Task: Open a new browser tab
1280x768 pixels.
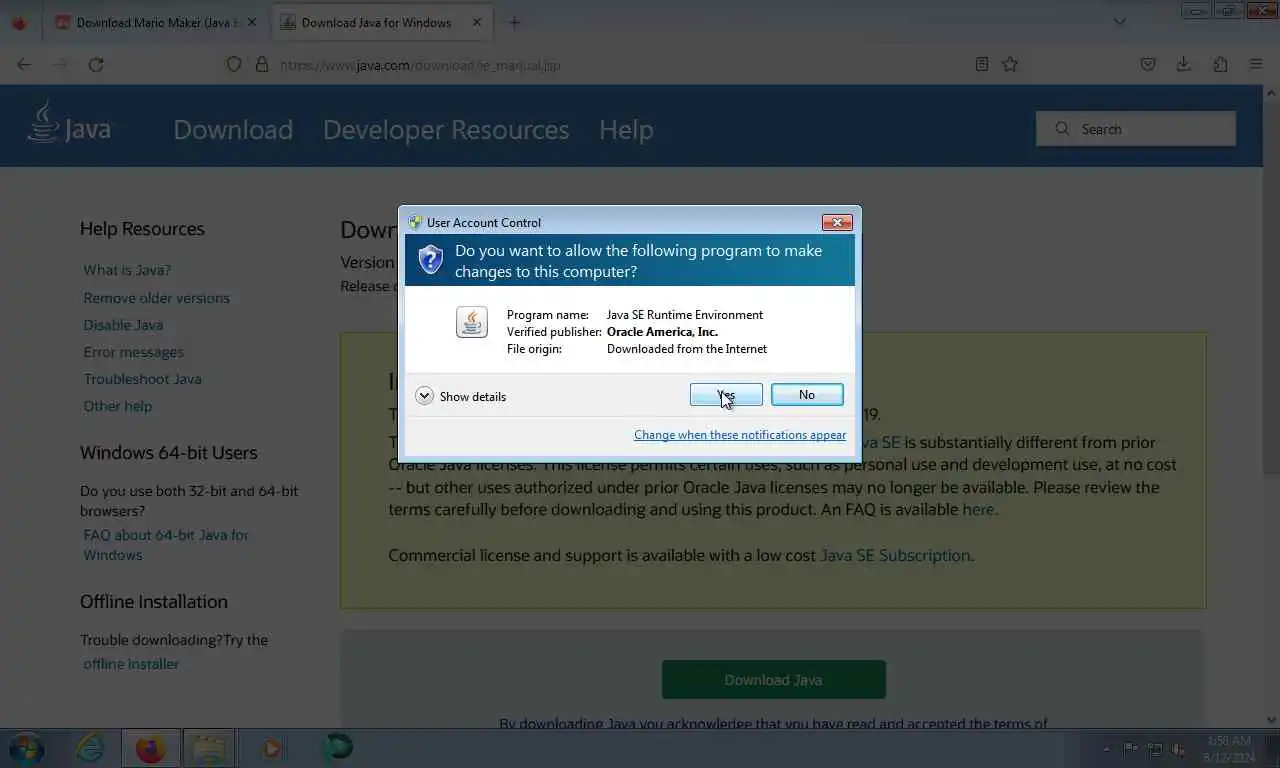Action: [514, 22]
